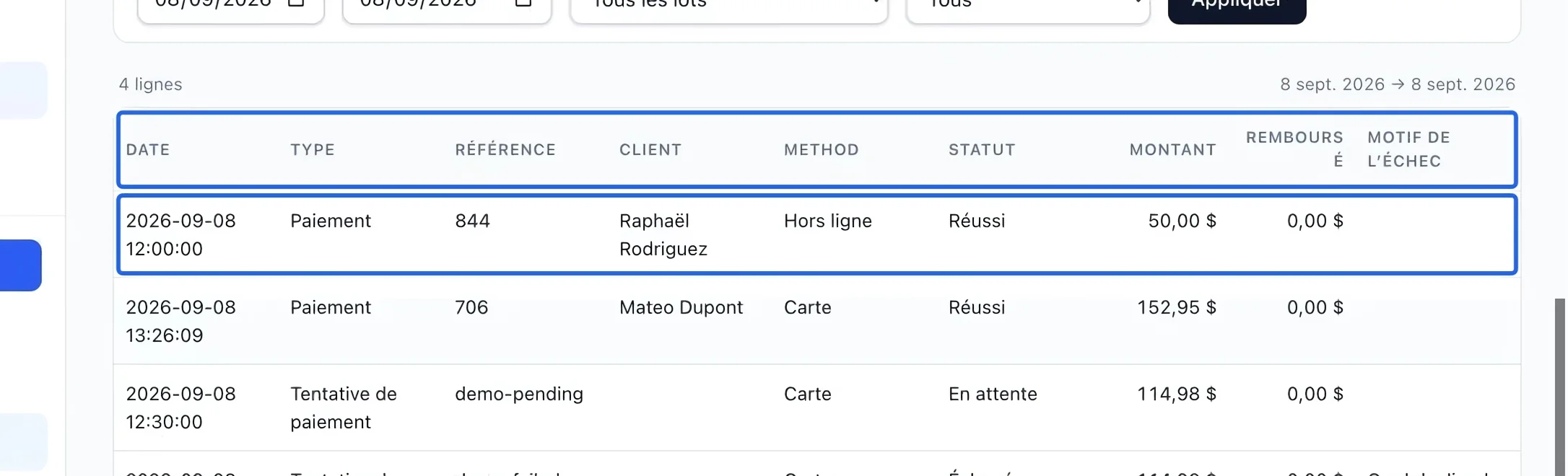This screenshot has width=1568, height=476.
Task: Click reference 706 in the table
Action: 471,307
